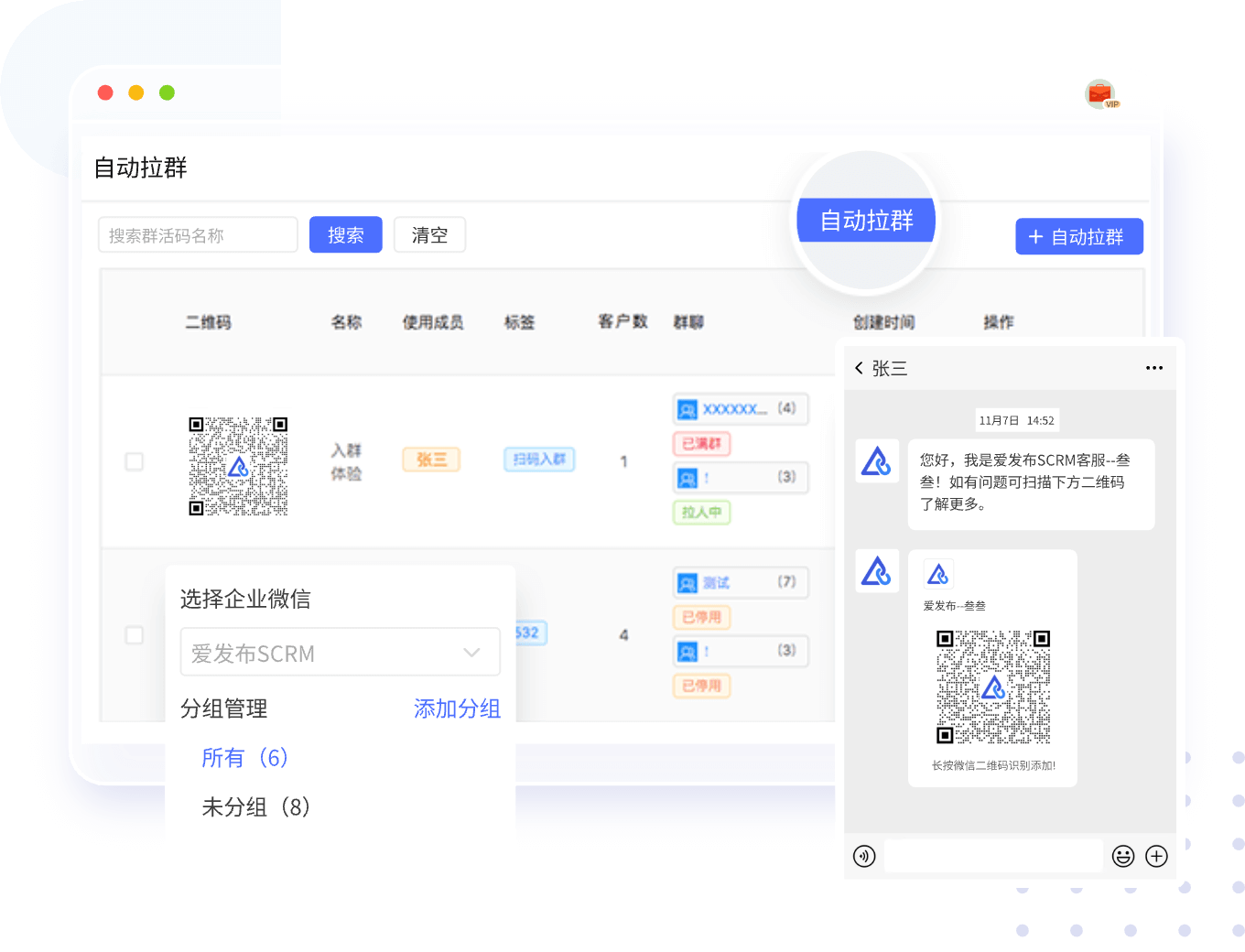
Task: Expand the 所有（6）group entry
Action: (244, 758)
